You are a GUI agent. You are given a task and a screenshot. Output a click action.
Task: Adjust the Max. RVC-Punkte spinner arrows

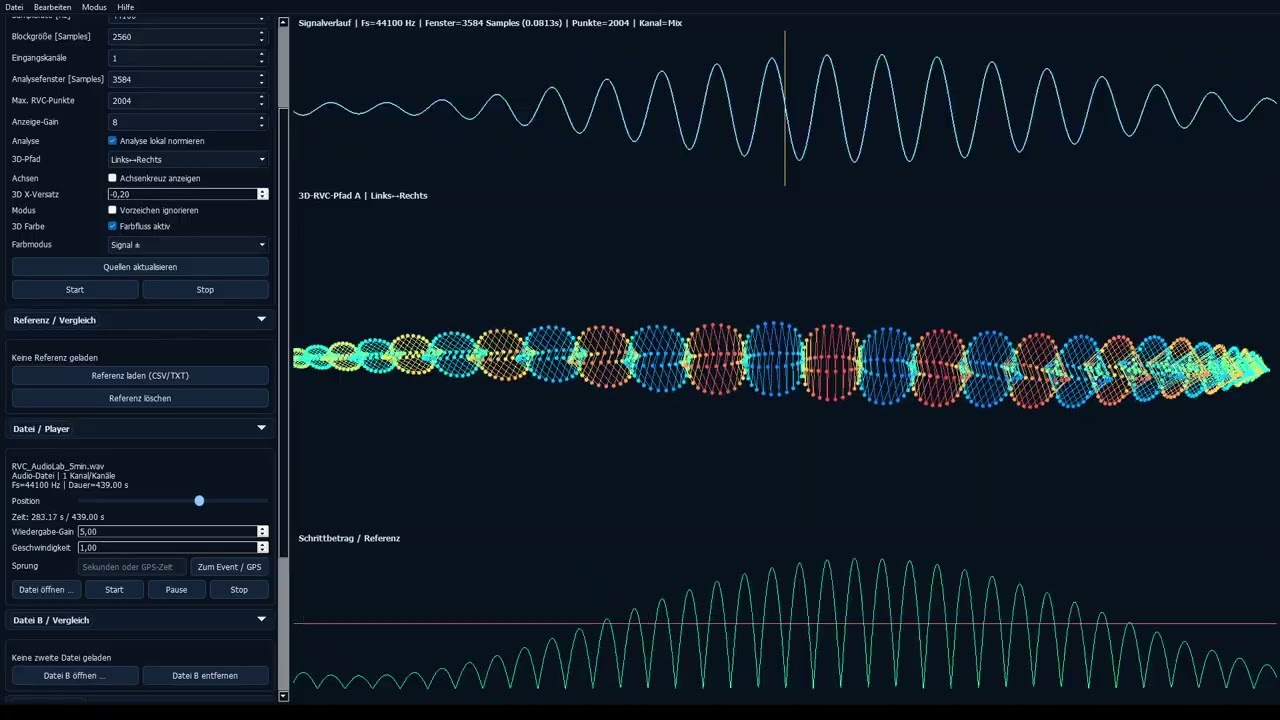click(262, 100)
